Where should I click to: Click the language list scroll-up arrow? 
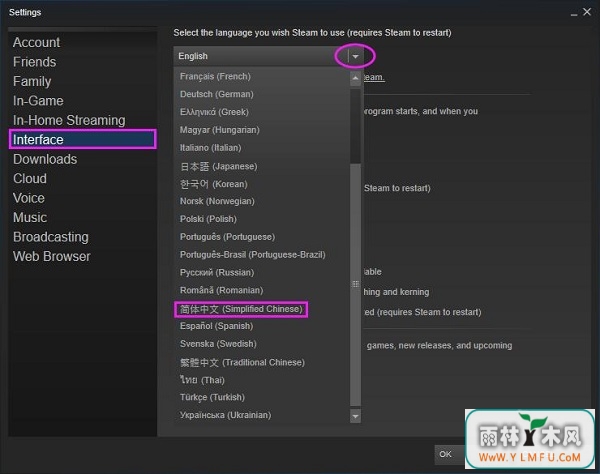(x=355, y=78)
